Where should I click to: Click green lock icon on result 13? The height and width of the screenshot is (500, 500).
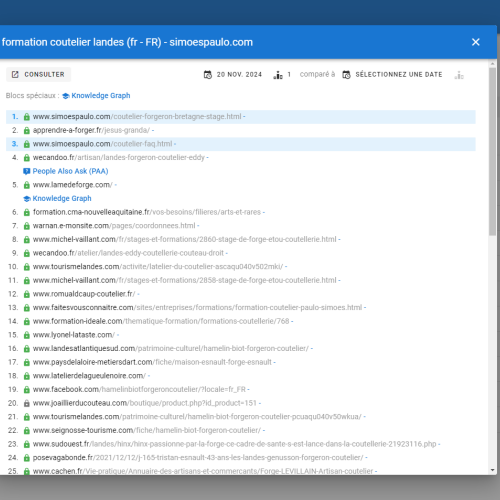coord(27,308)
